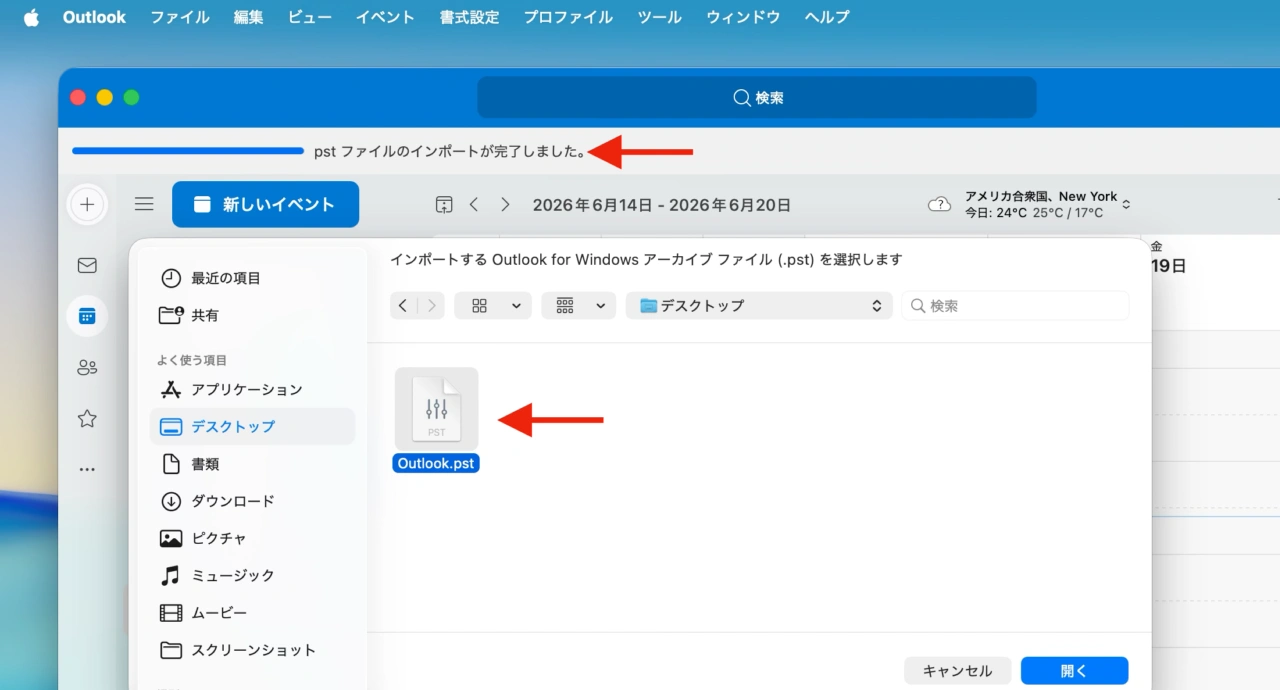Screen dimensions: 1280x690
Task: Open the ツール menu
Action: coord(659,17)
